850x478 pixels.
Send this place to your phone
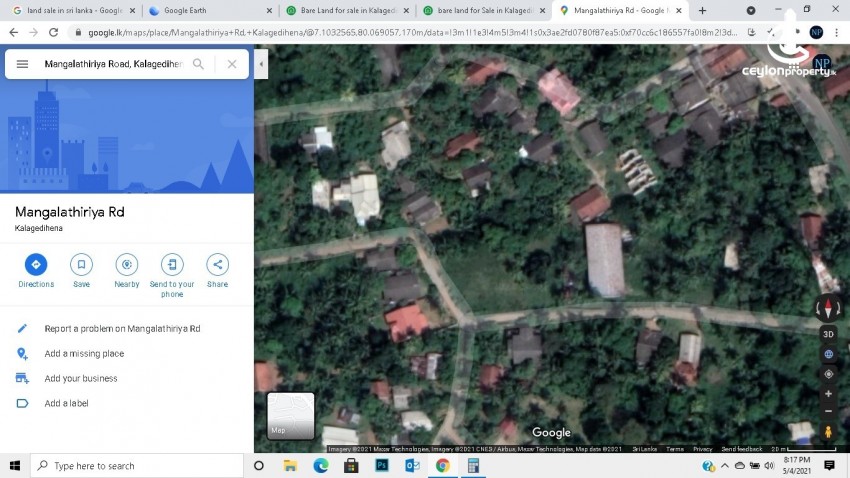coord(172,265)
